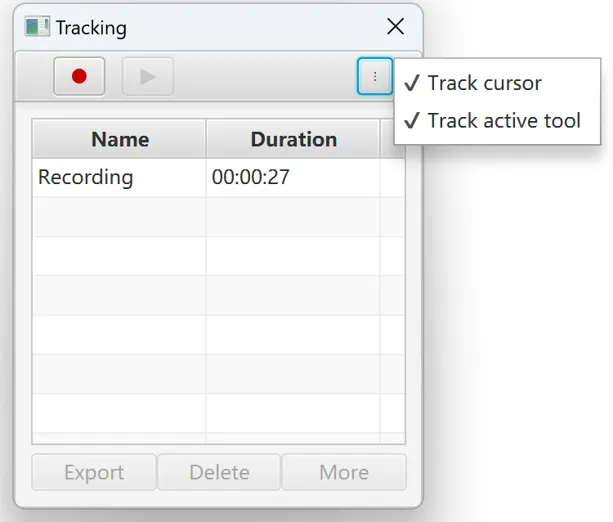Screen dimensions: 613x522
Task: Click the Track active tool checkmark
Action: pos(412,120)
